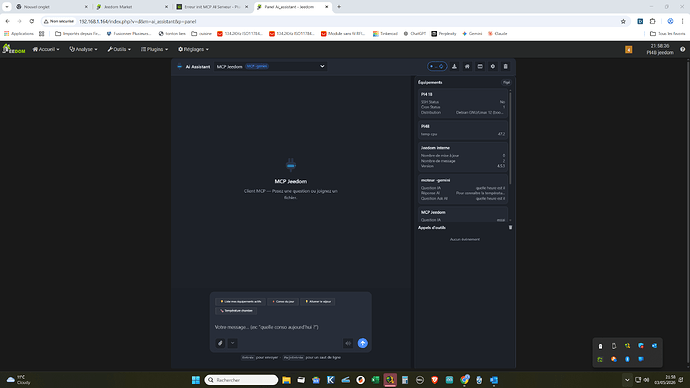Open the Claude bookmark
Viewport: 690px width, 388px height.
[498, 33]
